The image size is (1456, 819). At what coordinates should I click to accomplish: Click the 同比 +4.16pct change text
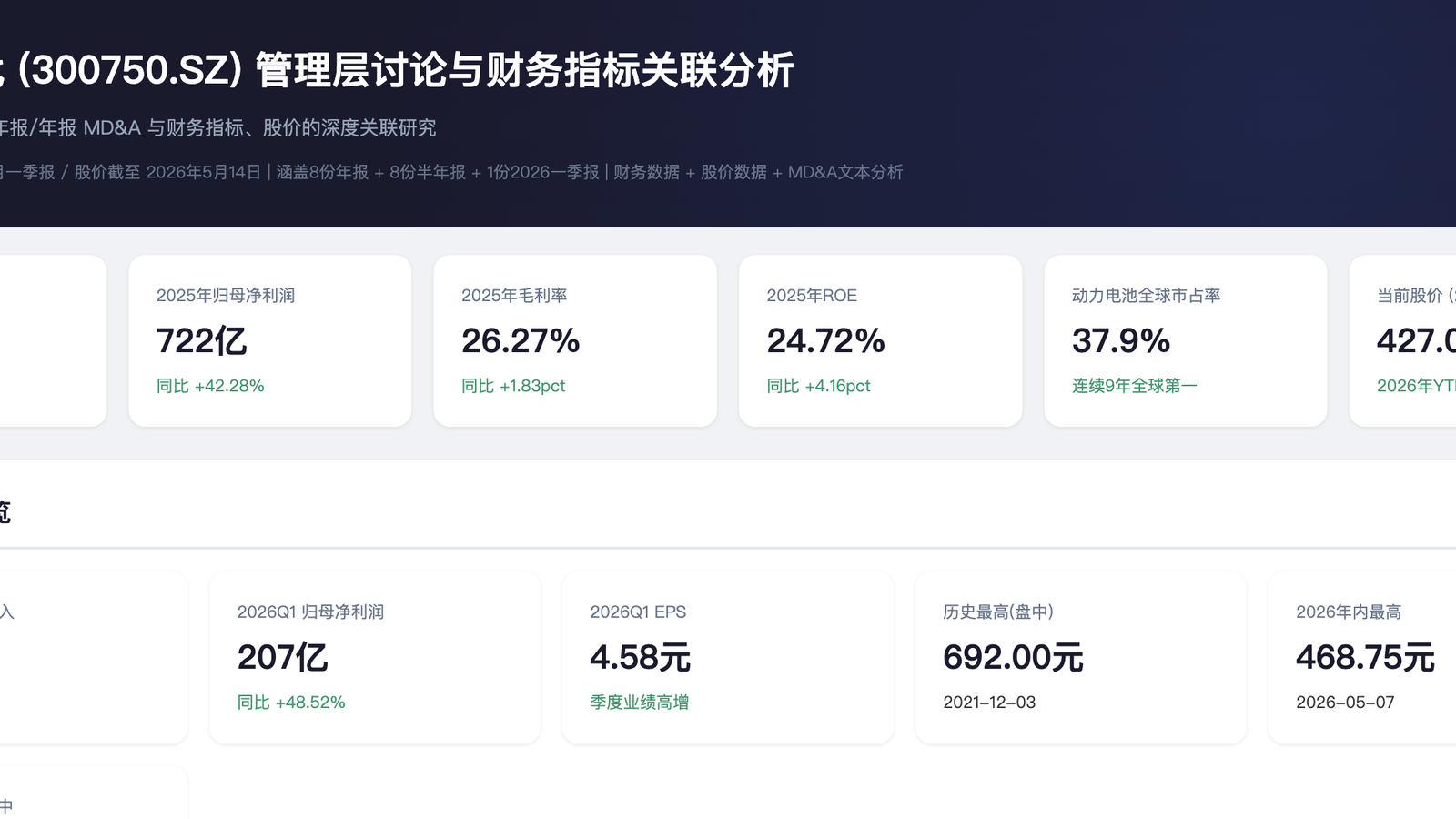819,386
